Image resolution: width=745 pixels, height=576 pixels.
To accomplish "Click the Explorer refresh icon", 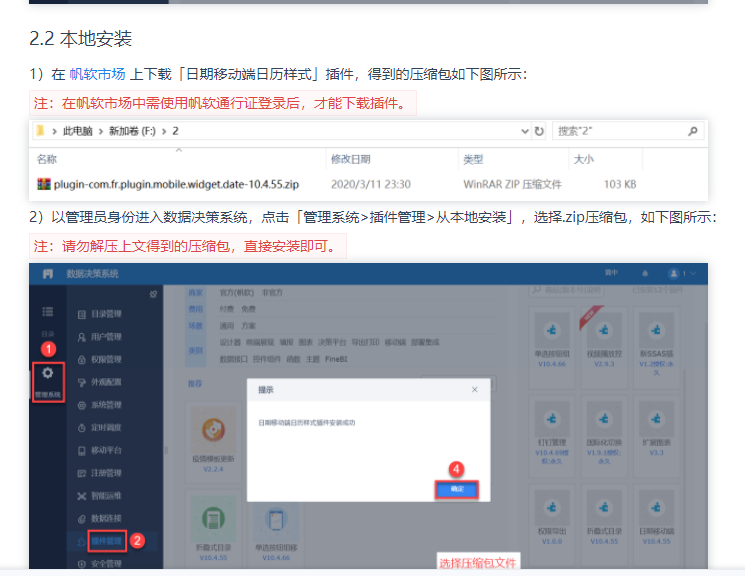I will click(x=539, y=131).
